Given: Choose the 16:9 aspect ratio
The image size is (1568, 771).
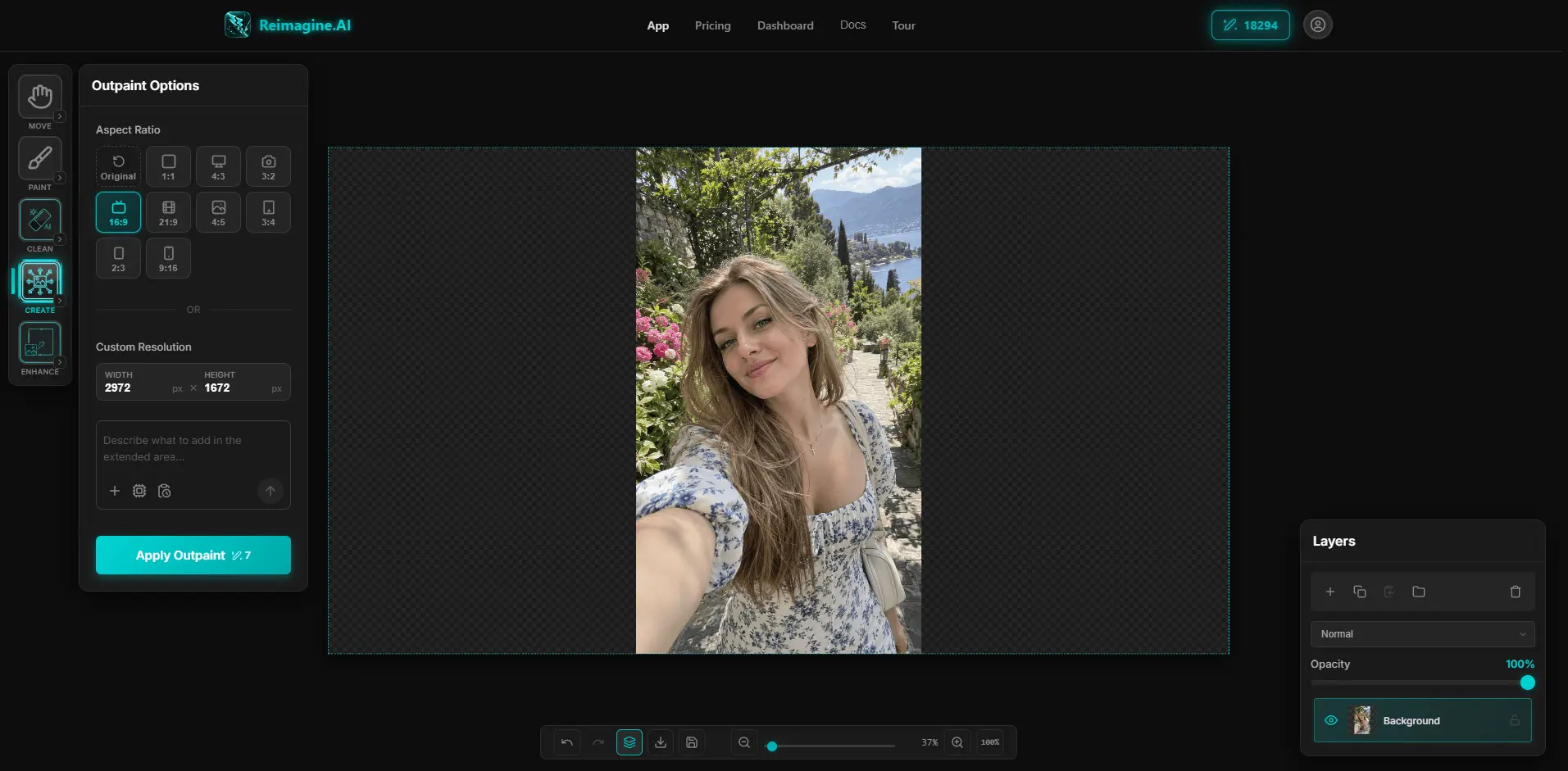Looking at the screenshot, I should click(x=119, y=212).
